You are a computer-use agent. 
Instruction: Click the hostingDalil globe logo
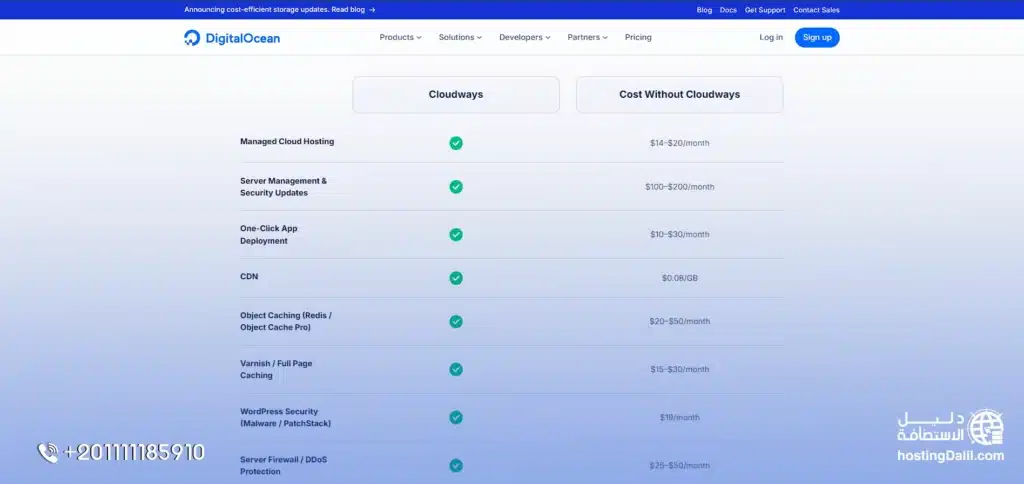(x=987, y=427)
